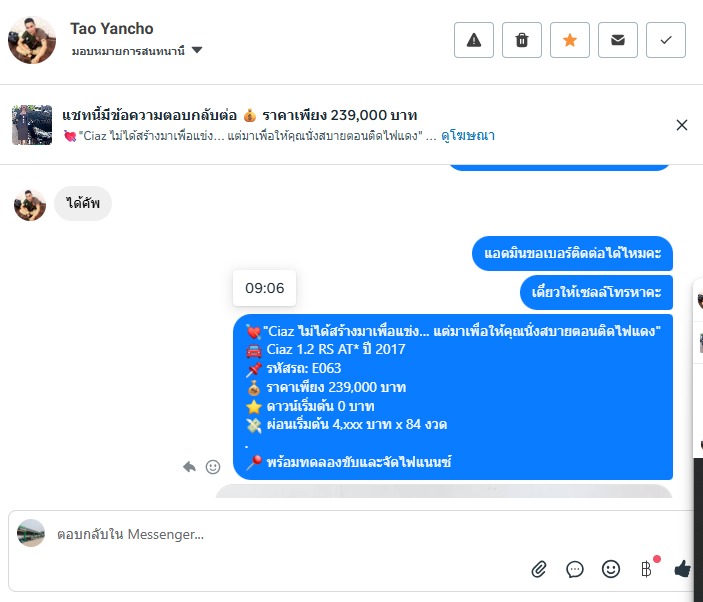Screen dimensions: 703x602
Task: Send a thumbs-up like
Action: [x=682, y=569]
